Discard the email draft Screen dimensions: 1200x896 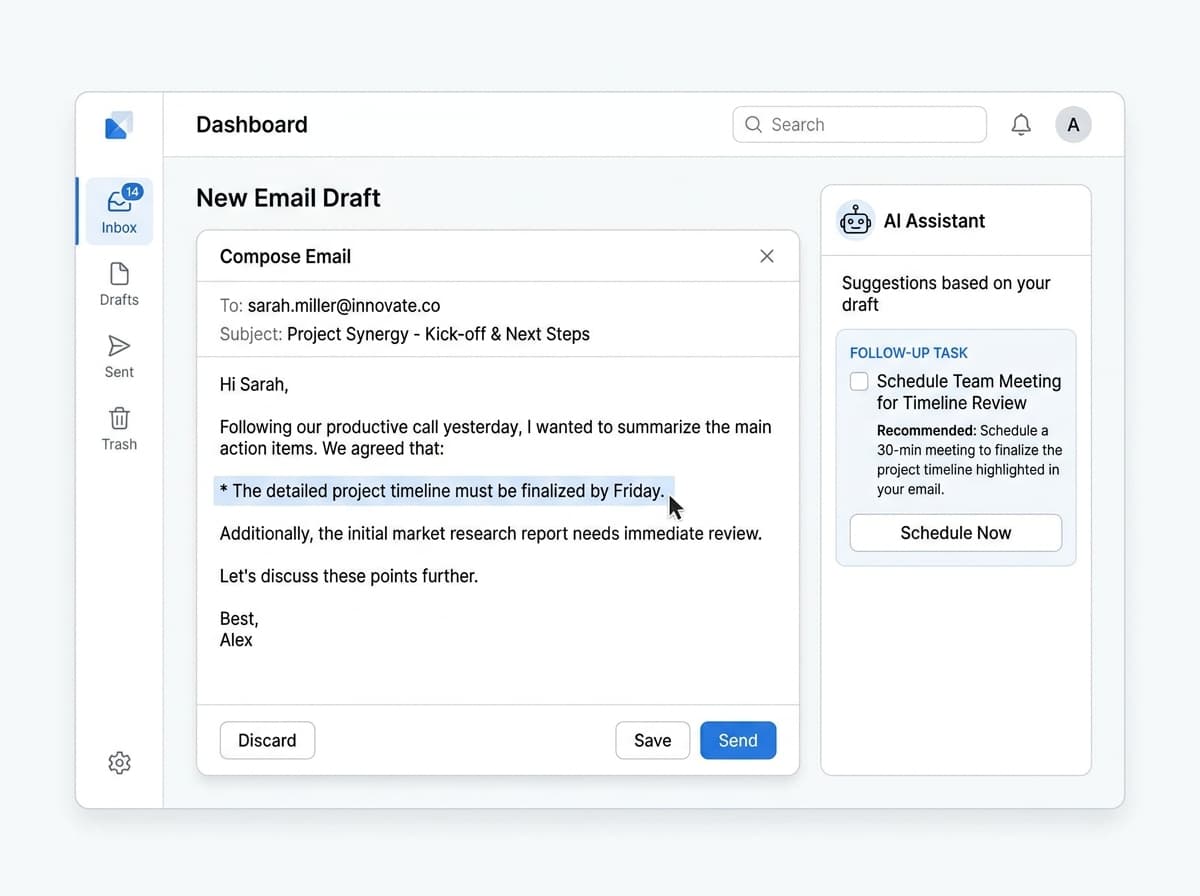point(267,741)
